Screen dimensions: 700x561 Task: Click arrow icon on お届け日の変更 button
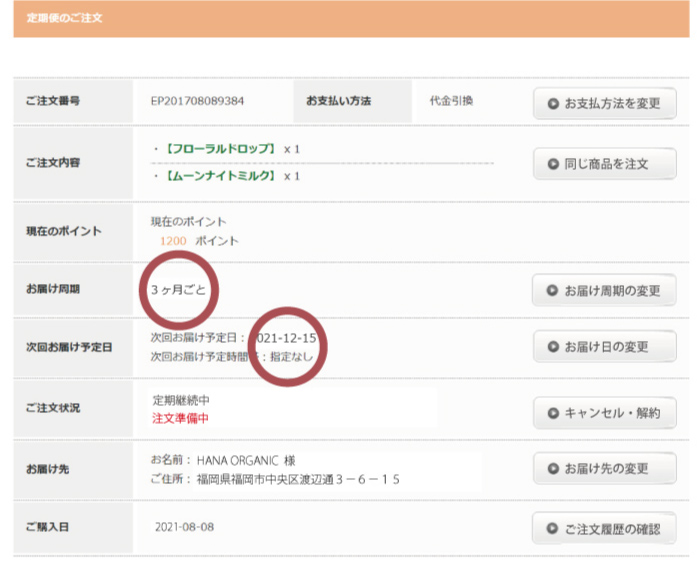tap(552, 347)
